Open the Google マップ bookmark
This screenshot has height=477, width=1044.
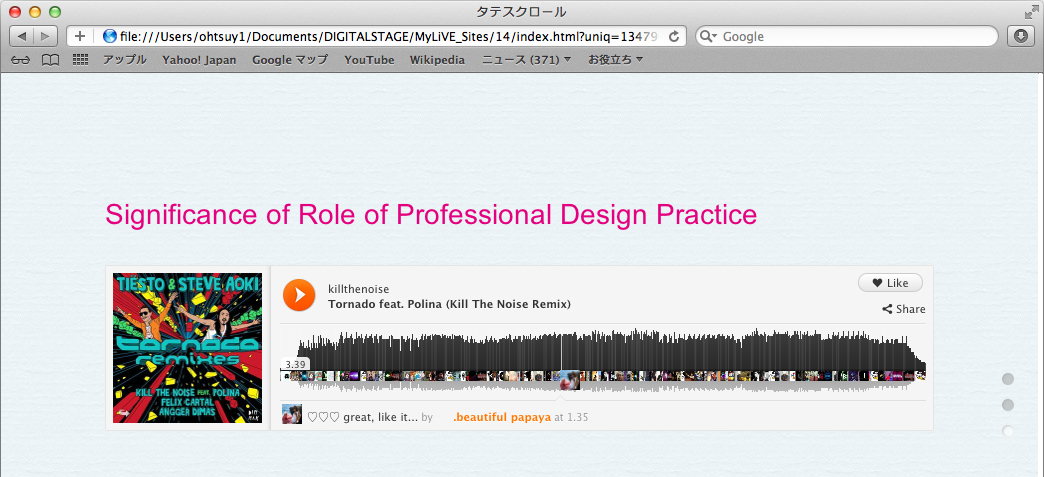click(x=290, y=60)
